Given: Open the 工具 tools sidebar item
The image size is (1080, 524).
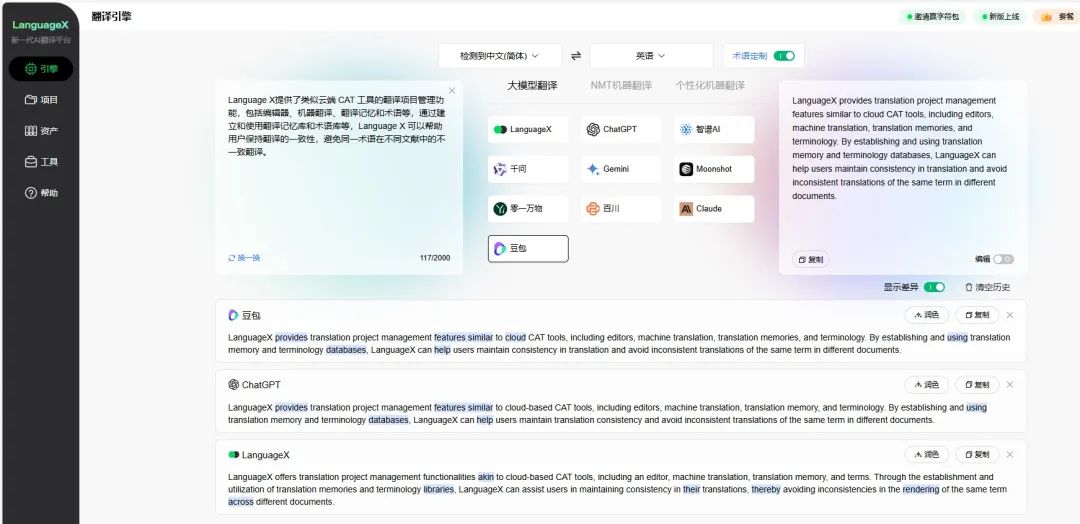Looking at the screenshot, I should (41, 162).
